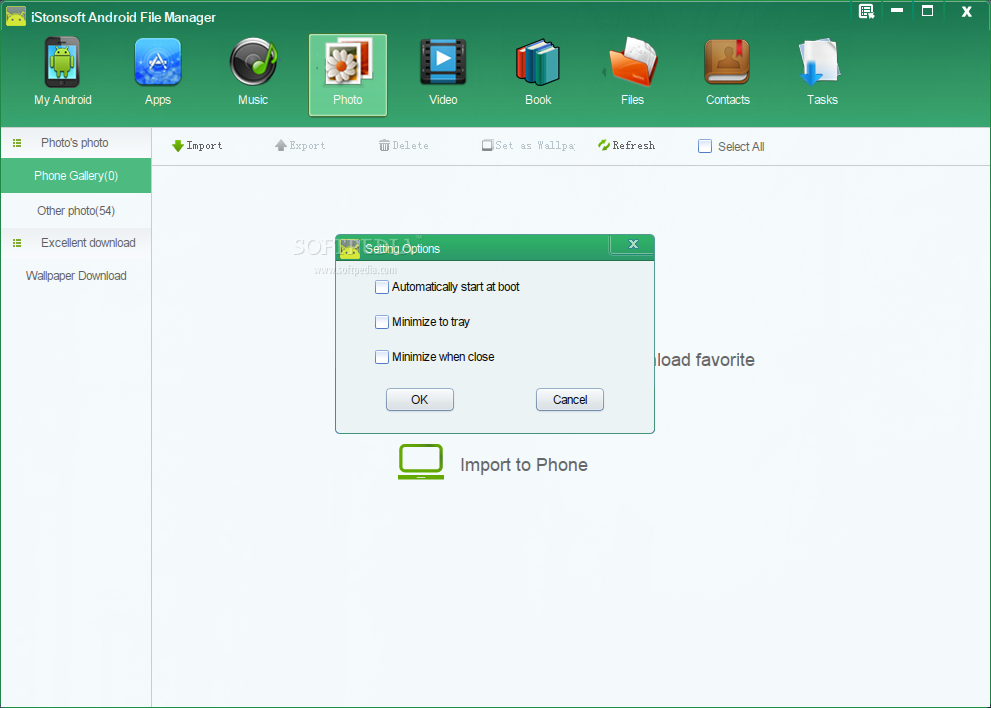Image resolution: width=991 pixels, height=708 pixels.
Task: Enable Minimize to tray option
Action: (382, 322)
